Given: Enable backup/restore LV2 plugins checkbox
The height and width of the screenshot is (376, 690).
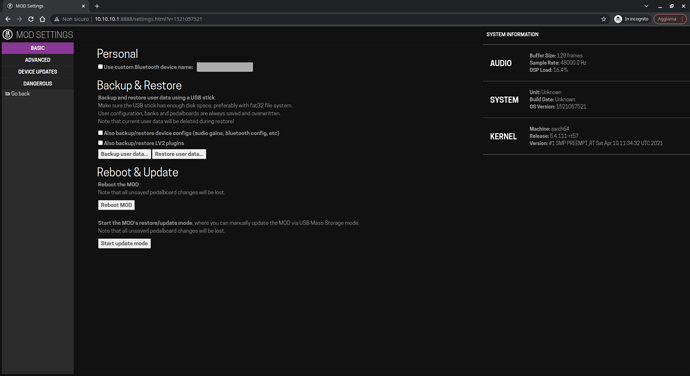Looking at the screenshot, I should coord(100,143).
